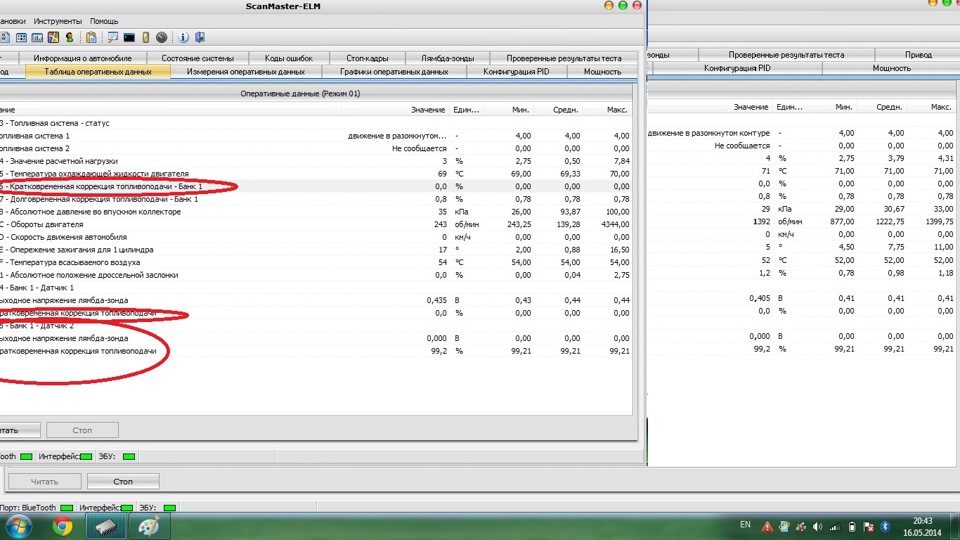960x540 pixels.
Task: Switch to Измерения оперативных данных tab
Action: tap(246, 72)
